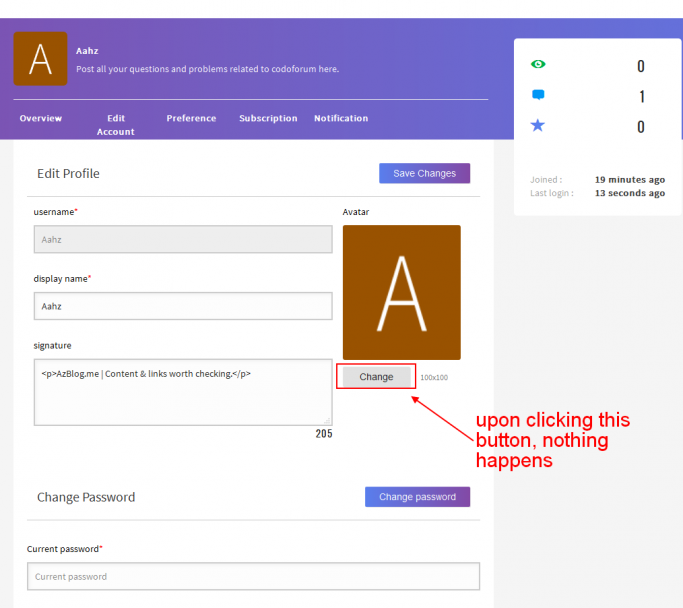Screen dimensions: 683x608
Task: Click the green eye views icon
Action: tap(538, 64)
